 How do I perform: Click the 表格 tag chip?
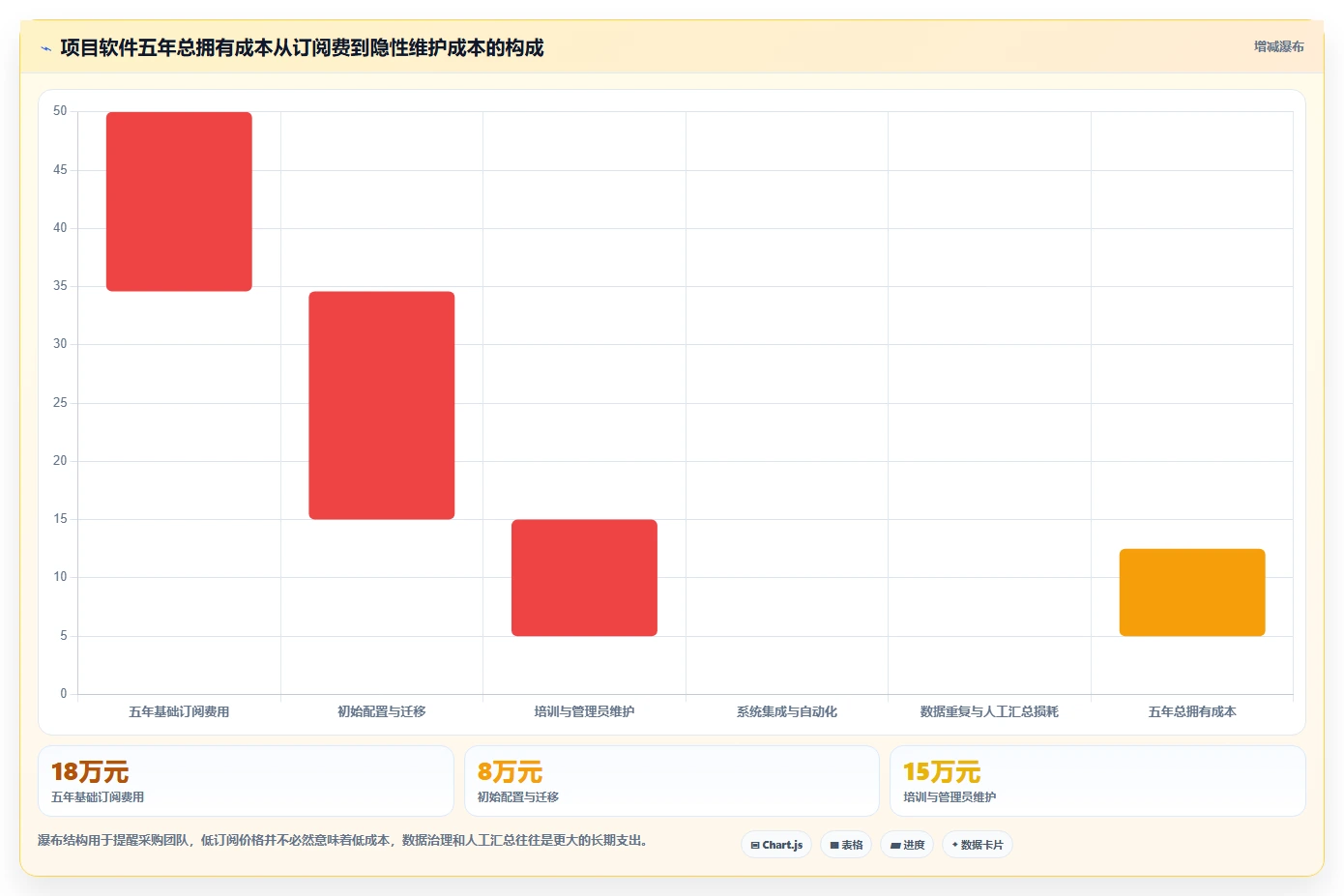point(846,845)
